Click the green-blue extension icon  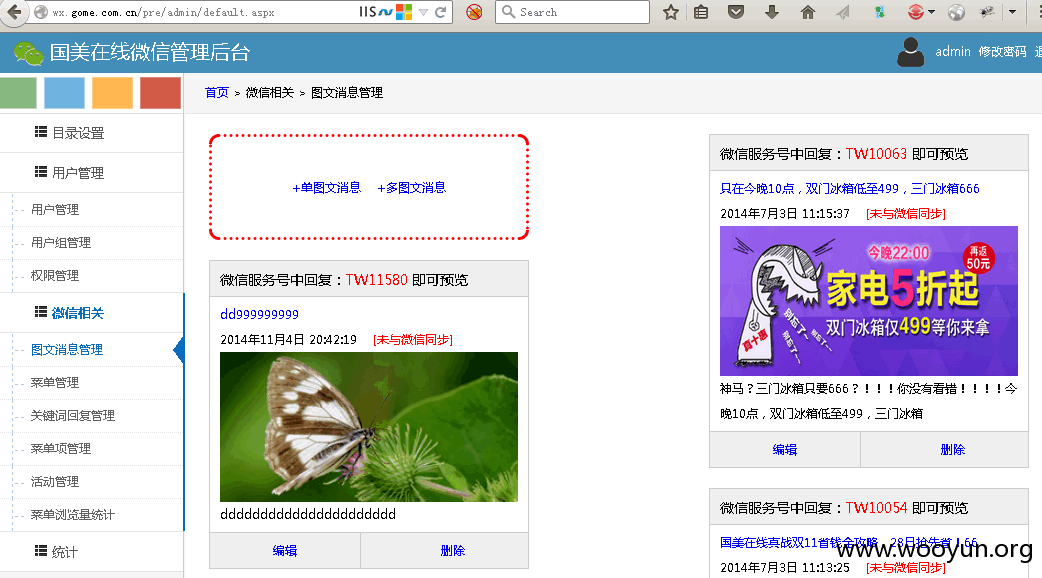pyautogui.click(x=879, y=12)
